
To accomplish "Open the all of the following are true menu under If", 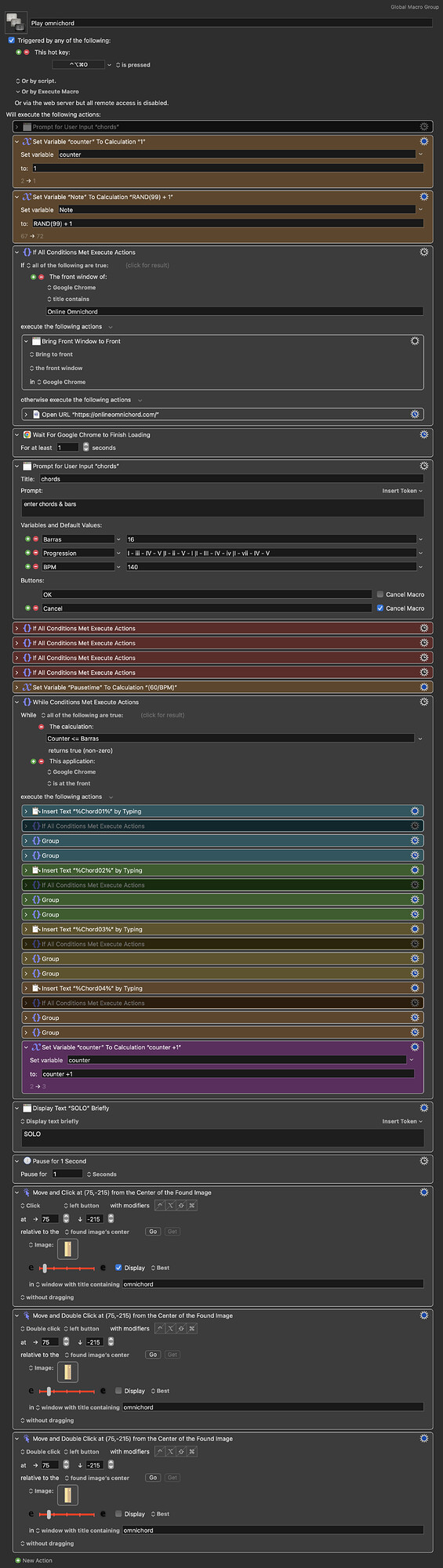I will (x=67, y=265).
